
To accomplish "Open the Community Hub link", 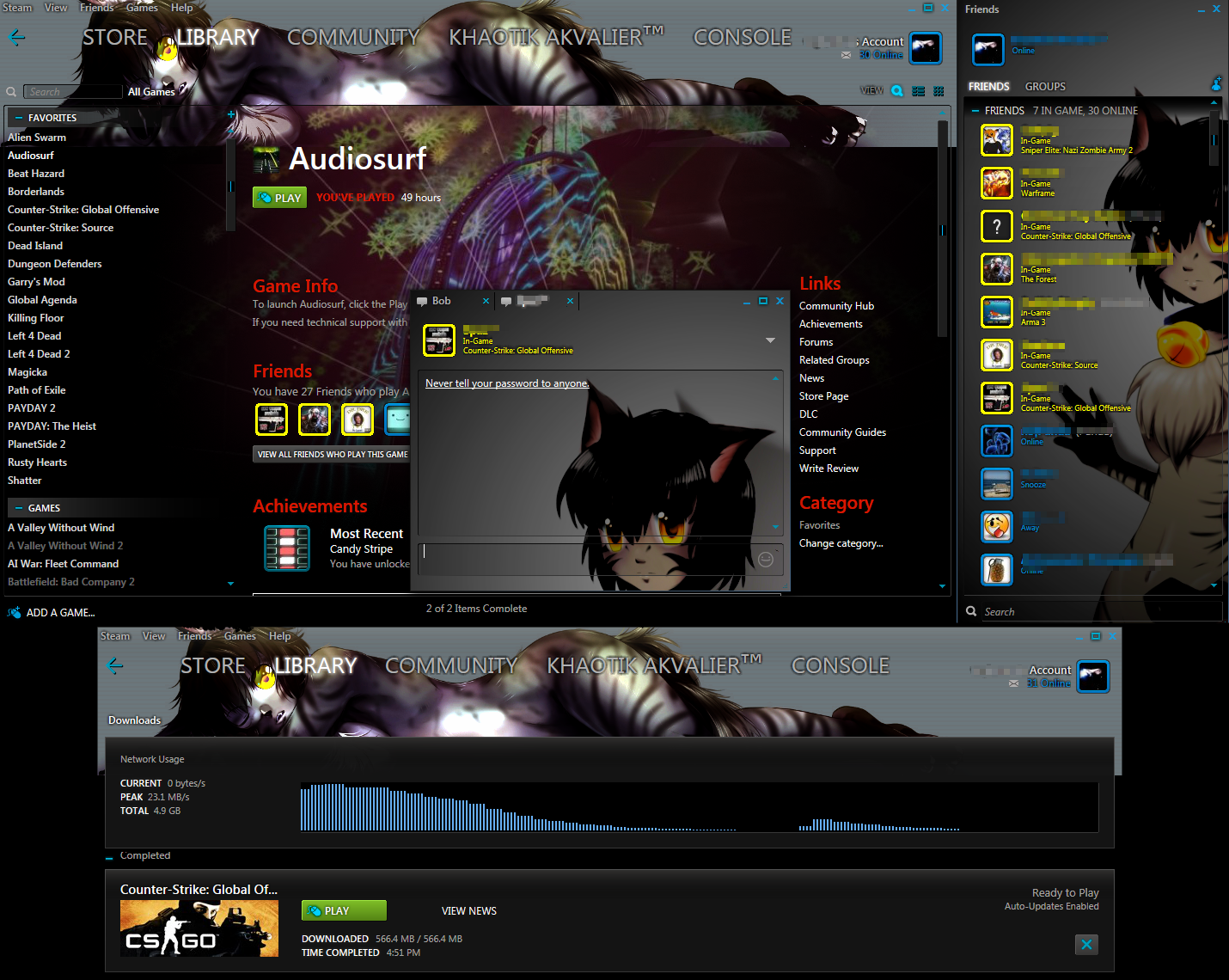I will [x=836, y=306].
